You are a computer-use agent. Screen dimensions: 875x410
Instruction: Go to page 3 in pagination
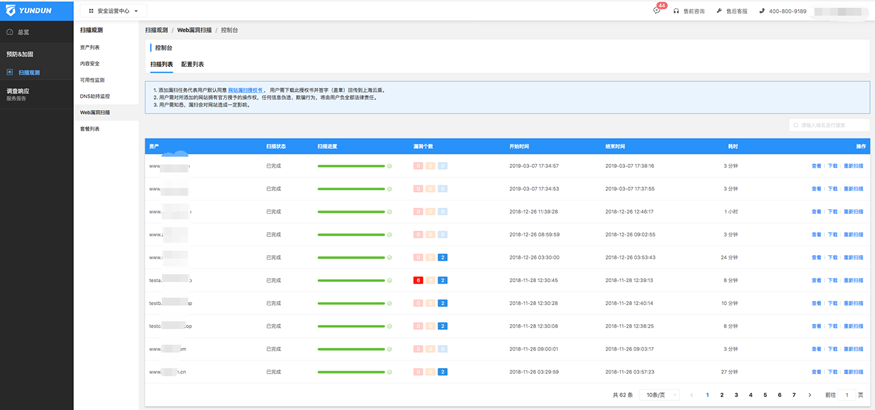click(x=736, y=395)
